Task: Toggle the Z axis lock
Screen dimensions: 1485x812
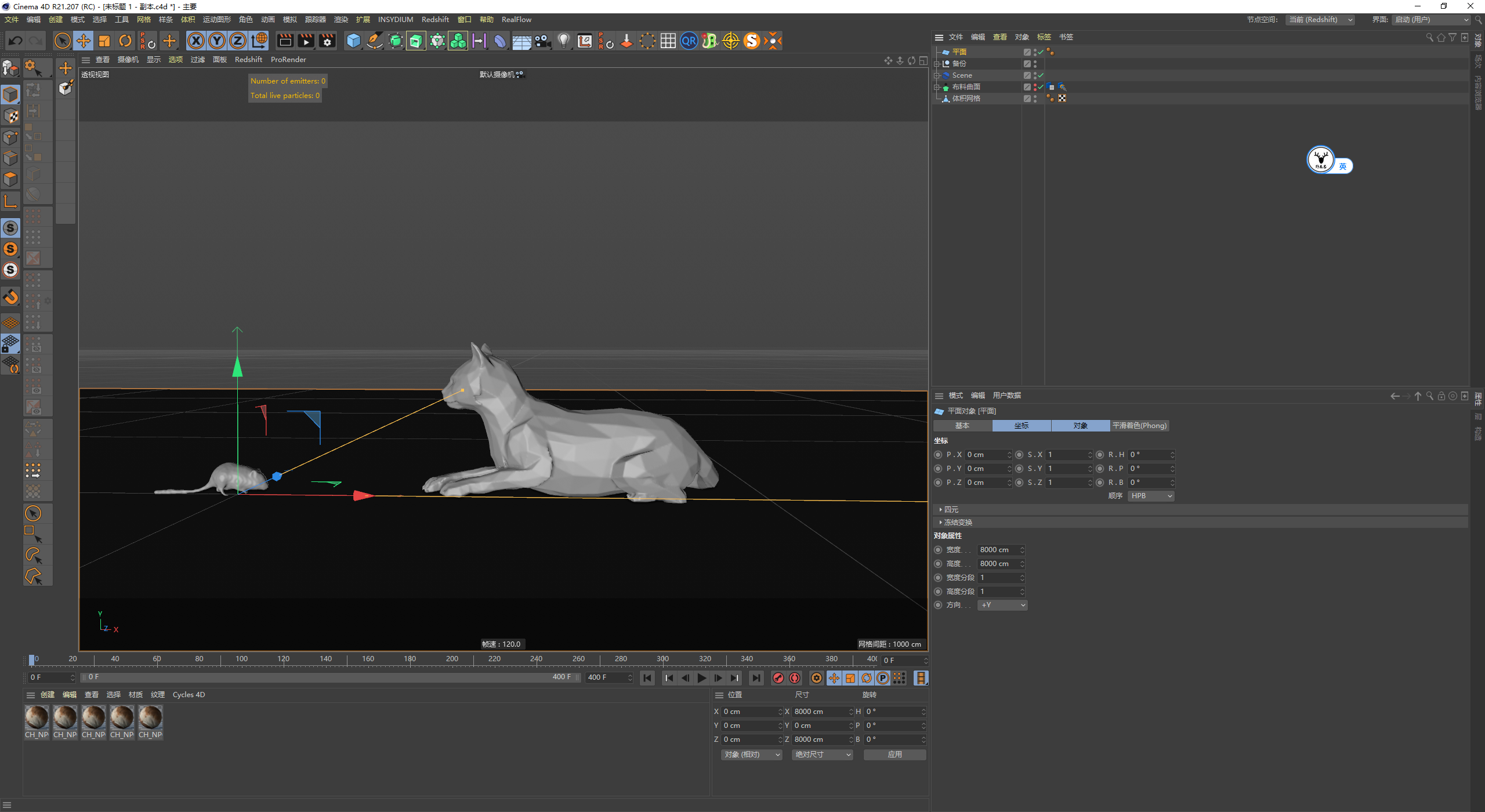Action: [x=238, y=41]
